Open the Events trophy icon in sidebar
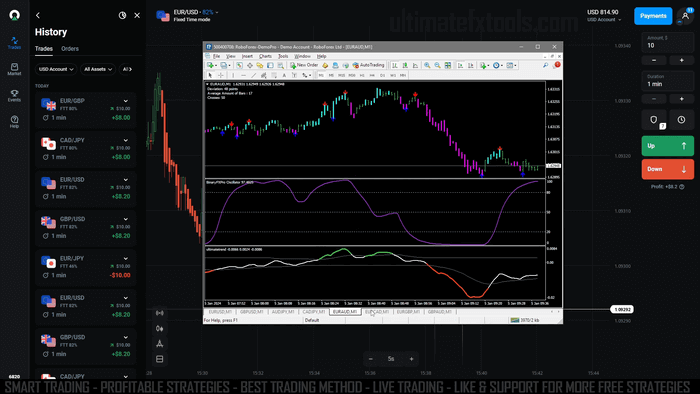This screenshot has width=700, height=394. pyautogui.click(x=14, y=95)
